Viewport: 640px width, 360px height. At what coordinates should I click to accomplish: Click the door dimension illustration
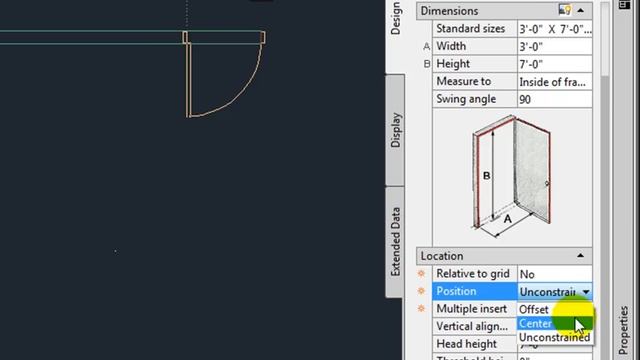(x=512, y=177)
